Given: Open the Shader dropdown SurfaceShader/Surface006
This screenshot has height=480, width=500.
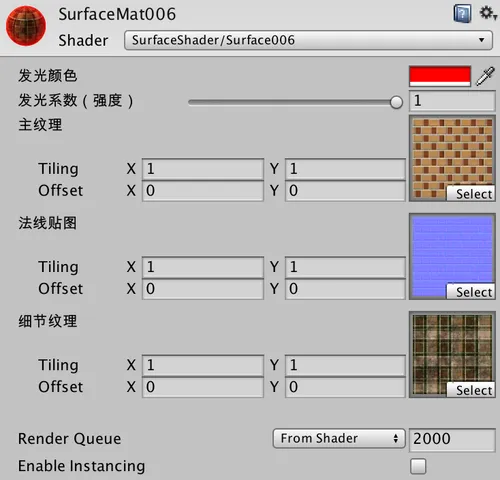Looking at the screenshot, I should (308, 40).
